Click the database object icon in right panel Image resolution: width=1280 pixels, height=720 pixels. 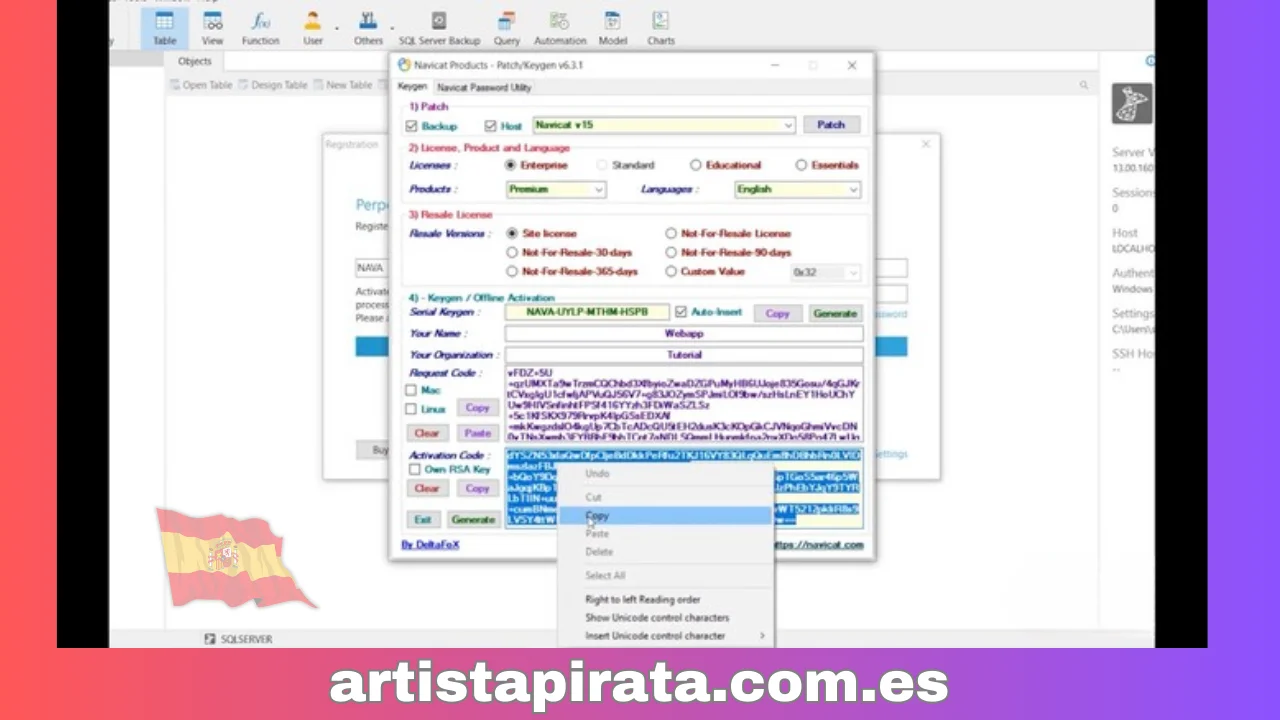pyautogui.click(x=1131, y=103)
